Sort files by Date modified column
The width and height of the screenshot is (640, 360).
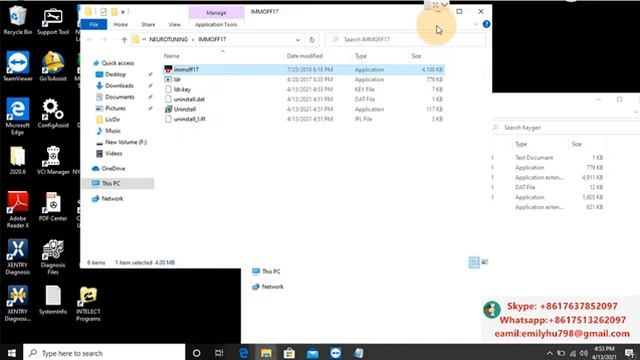304,56
